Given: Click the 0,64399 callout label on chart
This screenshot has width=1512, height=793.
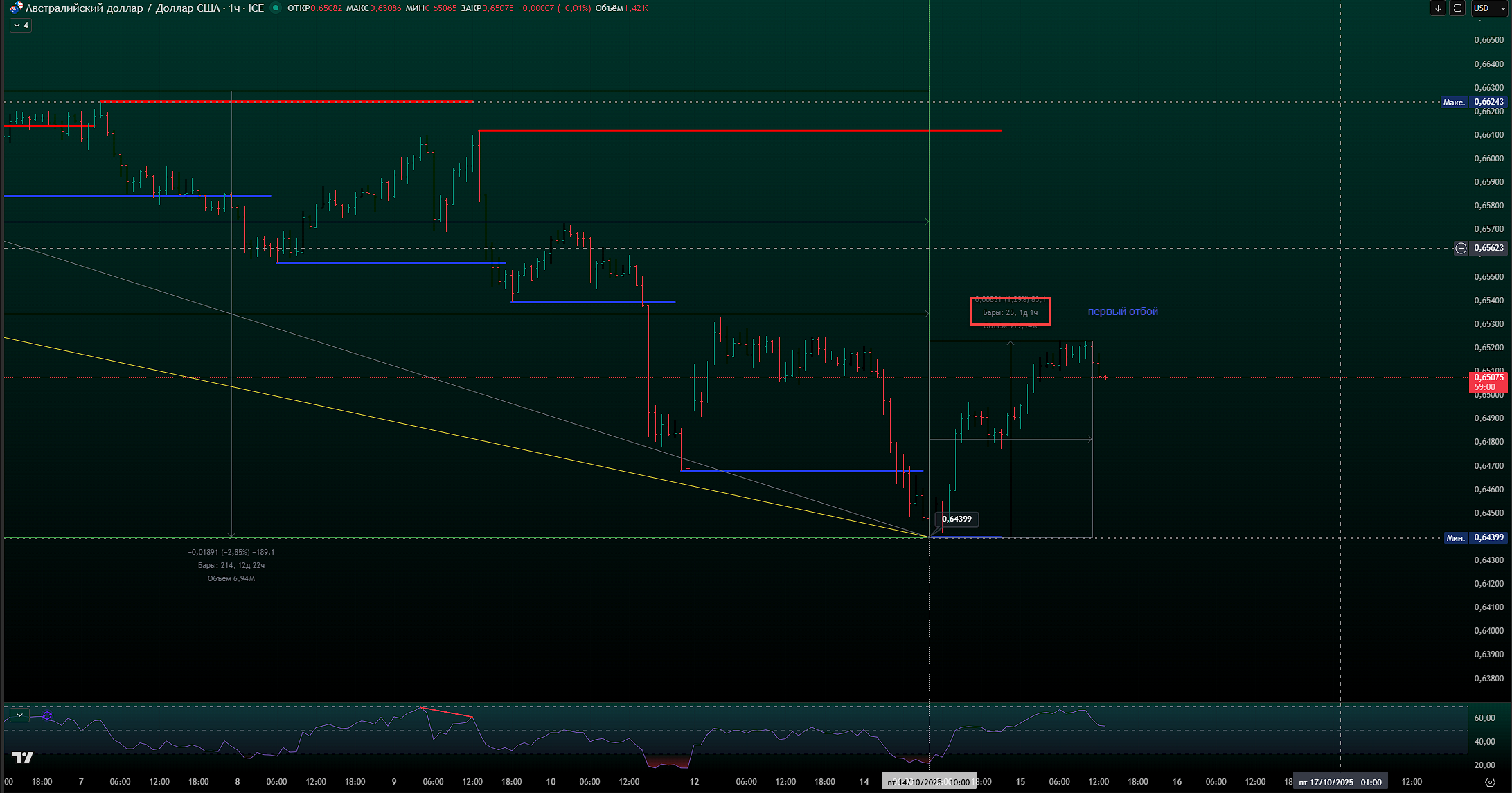Looking at the screenshot, I should click(x=957, y=519).
